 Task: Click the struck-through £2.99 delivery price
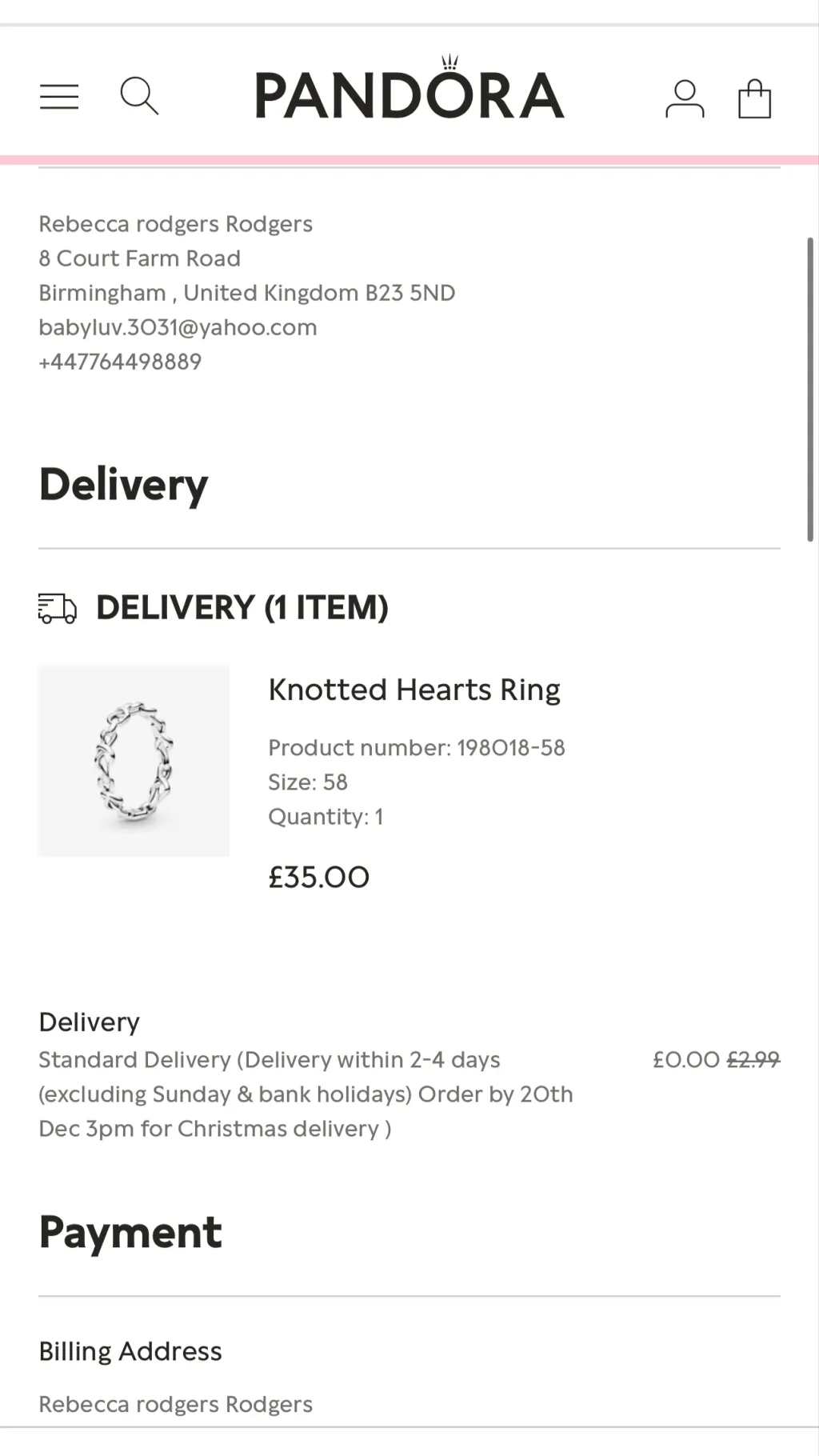pos(753,1060)
